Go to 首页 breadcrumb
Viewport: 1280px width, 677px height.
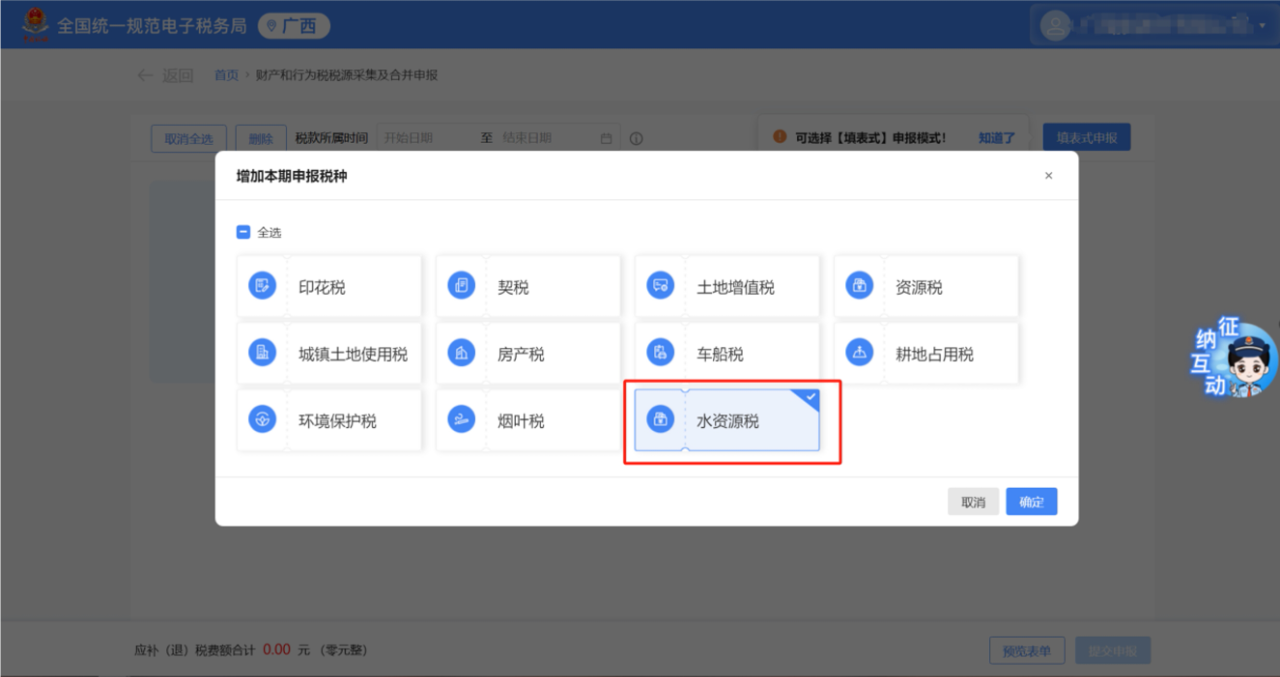(226, 75)
